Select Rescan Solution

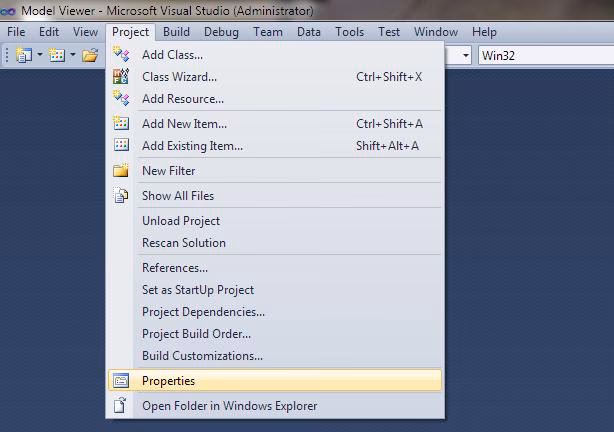click(275, 242)
